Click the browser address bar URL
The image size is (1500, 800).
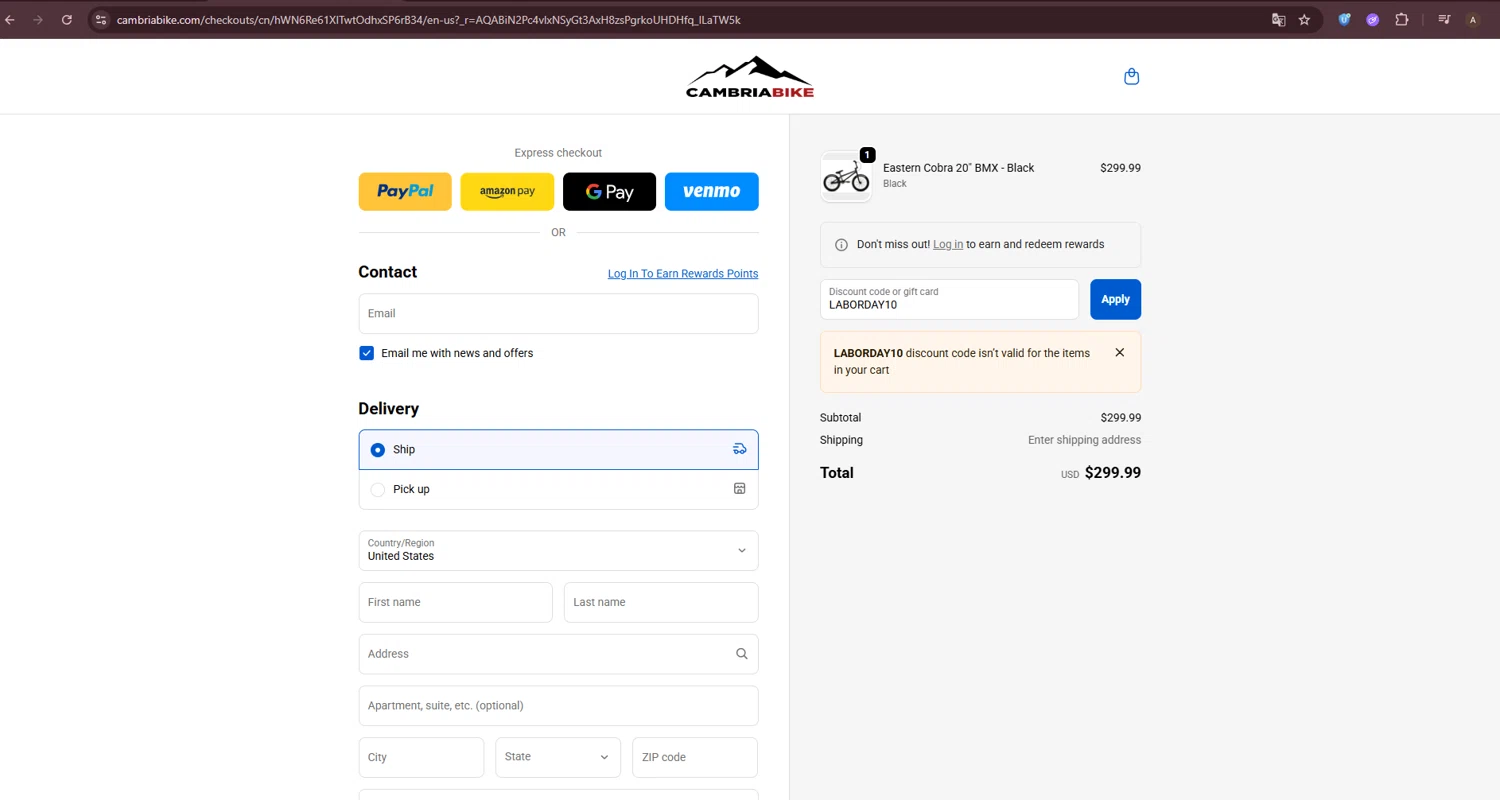click(428, 20)
